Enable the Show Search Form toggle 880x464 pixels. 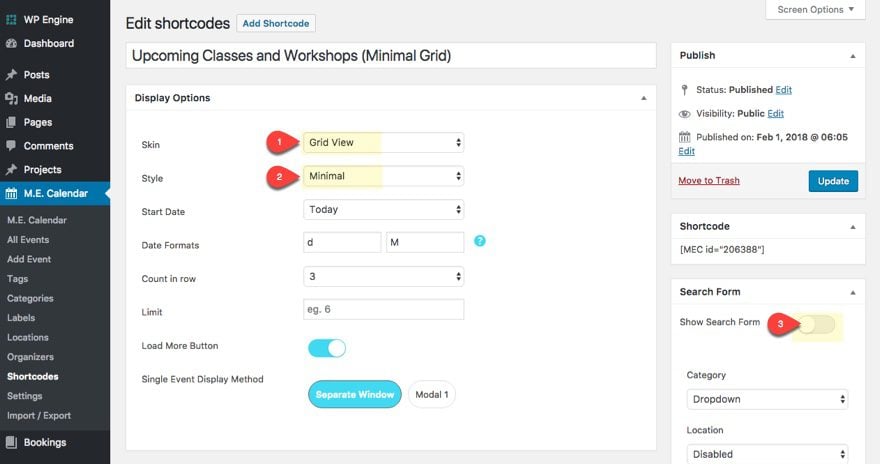click(x=817, y=324)
